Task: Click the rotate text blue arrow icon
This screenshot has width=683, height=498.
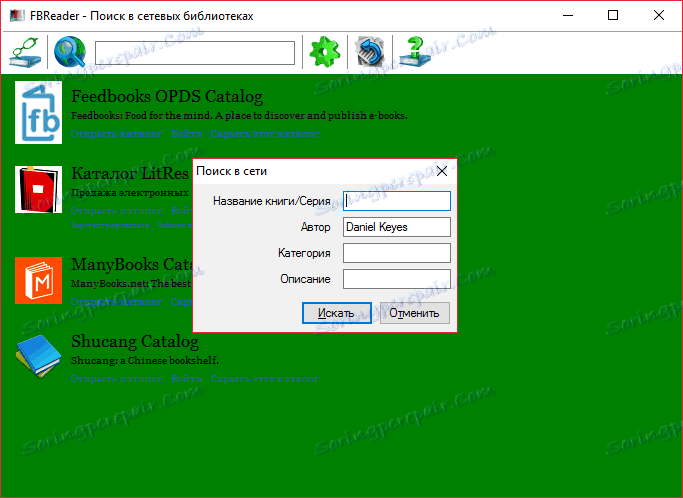Action: click(370, 52)
